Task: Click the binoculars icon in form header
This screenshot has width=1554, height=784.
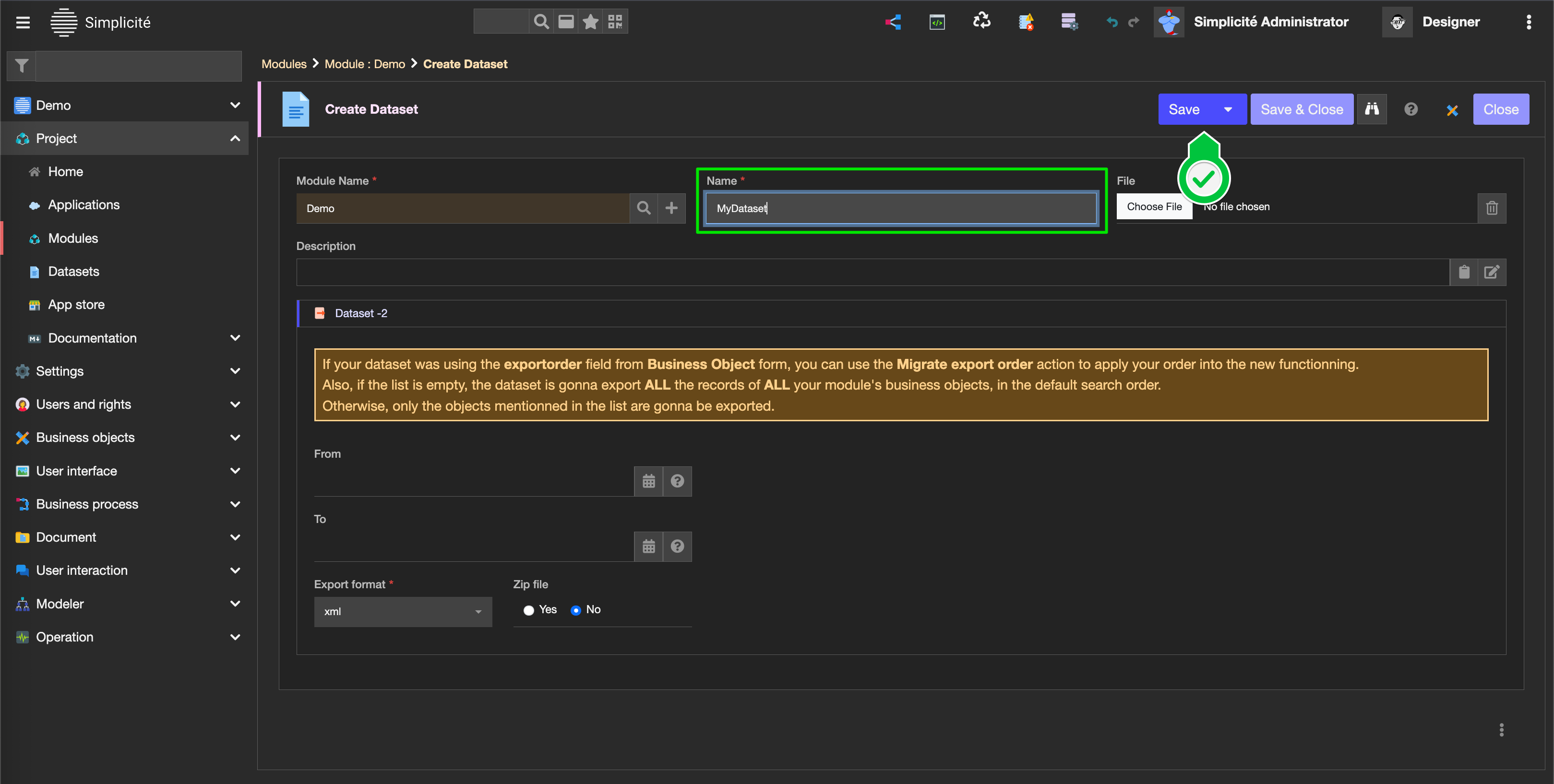Action: pos(1372,109)
